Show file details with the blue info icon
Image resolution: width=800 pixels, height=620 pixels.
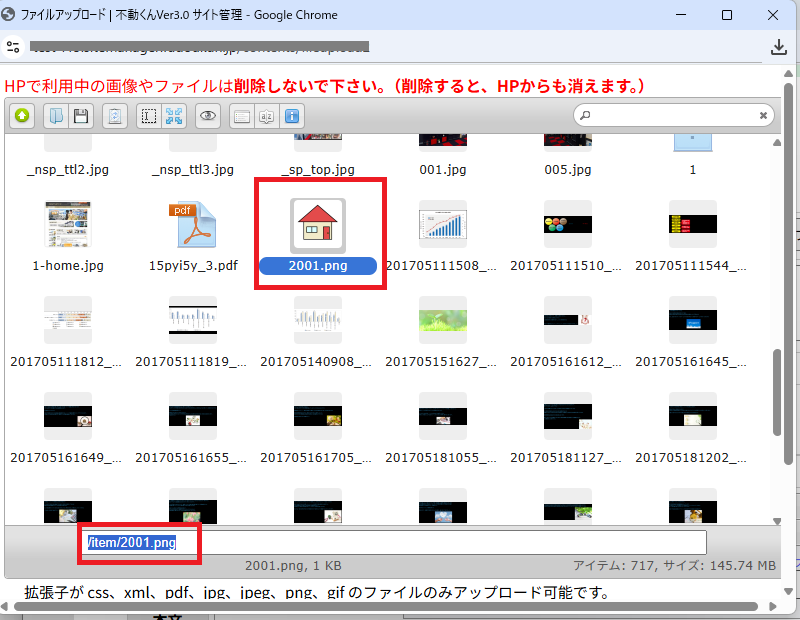[293, 116]
